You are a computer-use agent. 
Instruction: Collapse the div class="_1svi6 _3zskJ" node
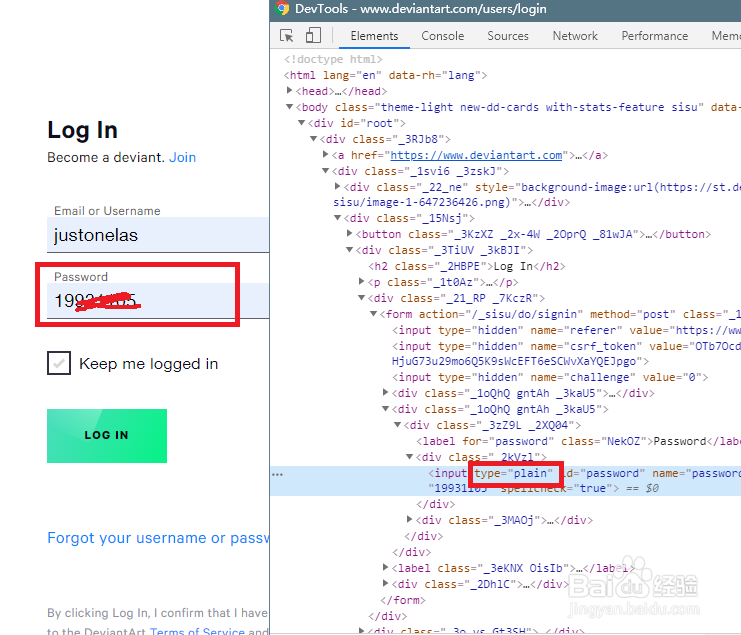(325, 171)
